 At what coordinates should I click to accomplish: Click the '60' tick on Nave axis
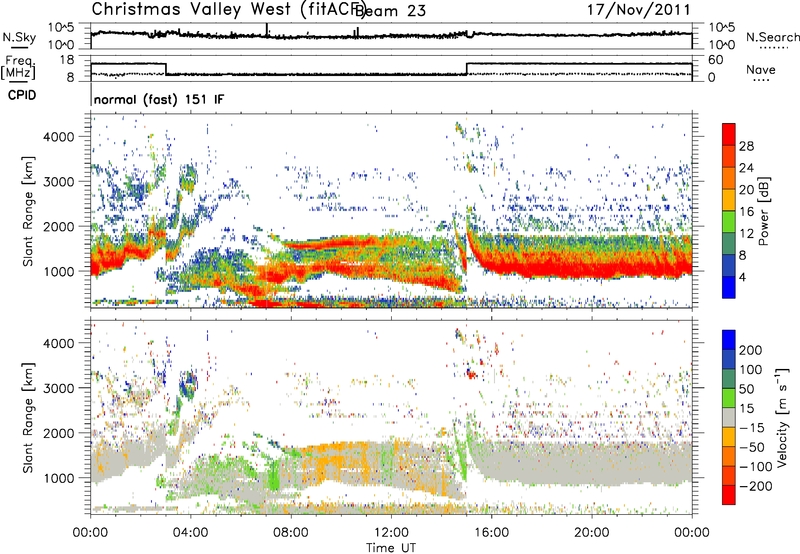715,60
